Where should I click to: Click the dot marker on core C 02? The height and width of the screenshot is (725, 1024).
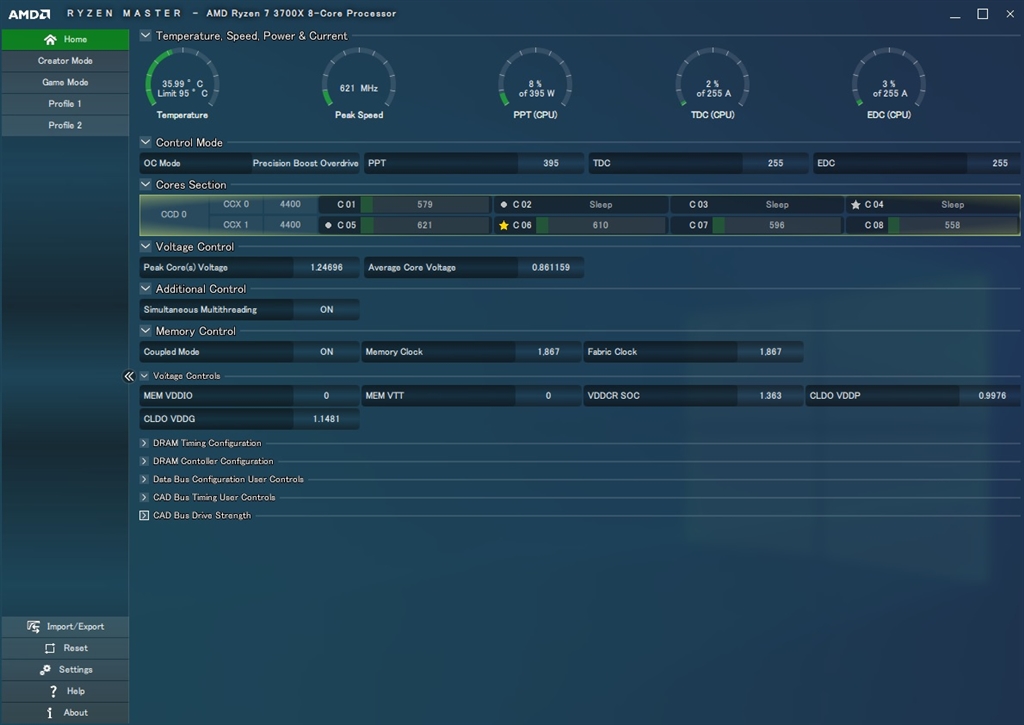[504, 204]
